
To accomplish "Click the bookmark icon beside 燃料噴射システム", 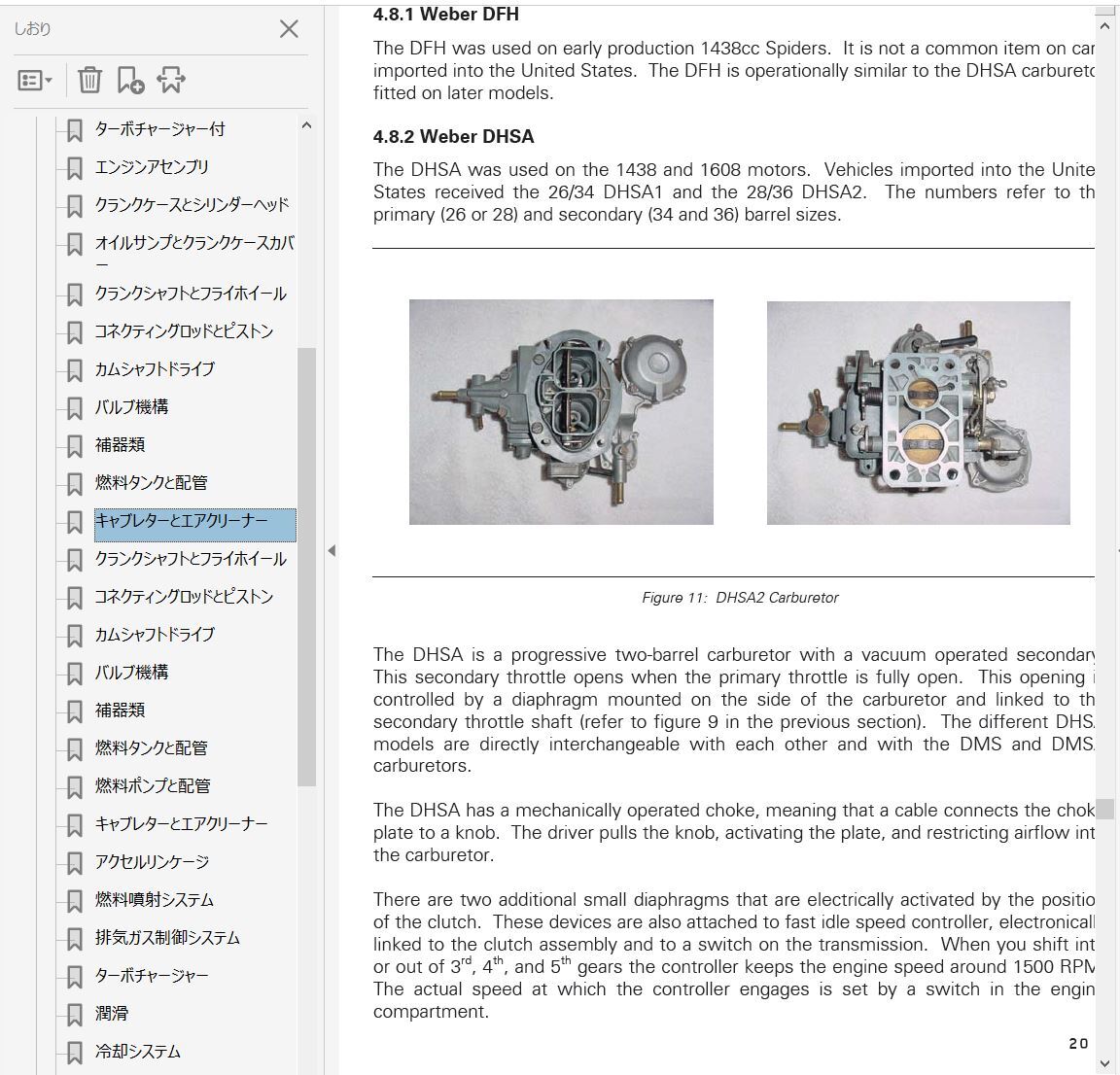I will tap(74, 900).
